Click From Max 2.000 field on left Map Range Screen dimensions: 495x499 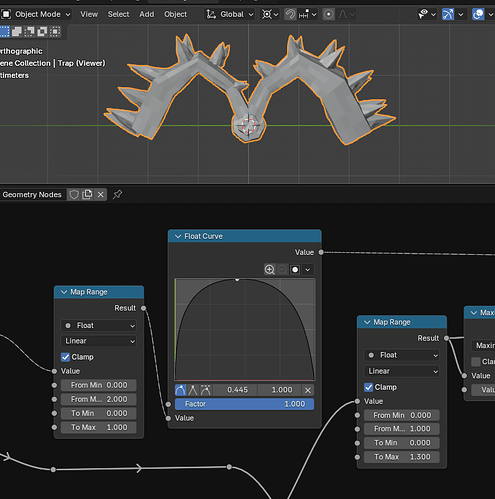(99, 399)
